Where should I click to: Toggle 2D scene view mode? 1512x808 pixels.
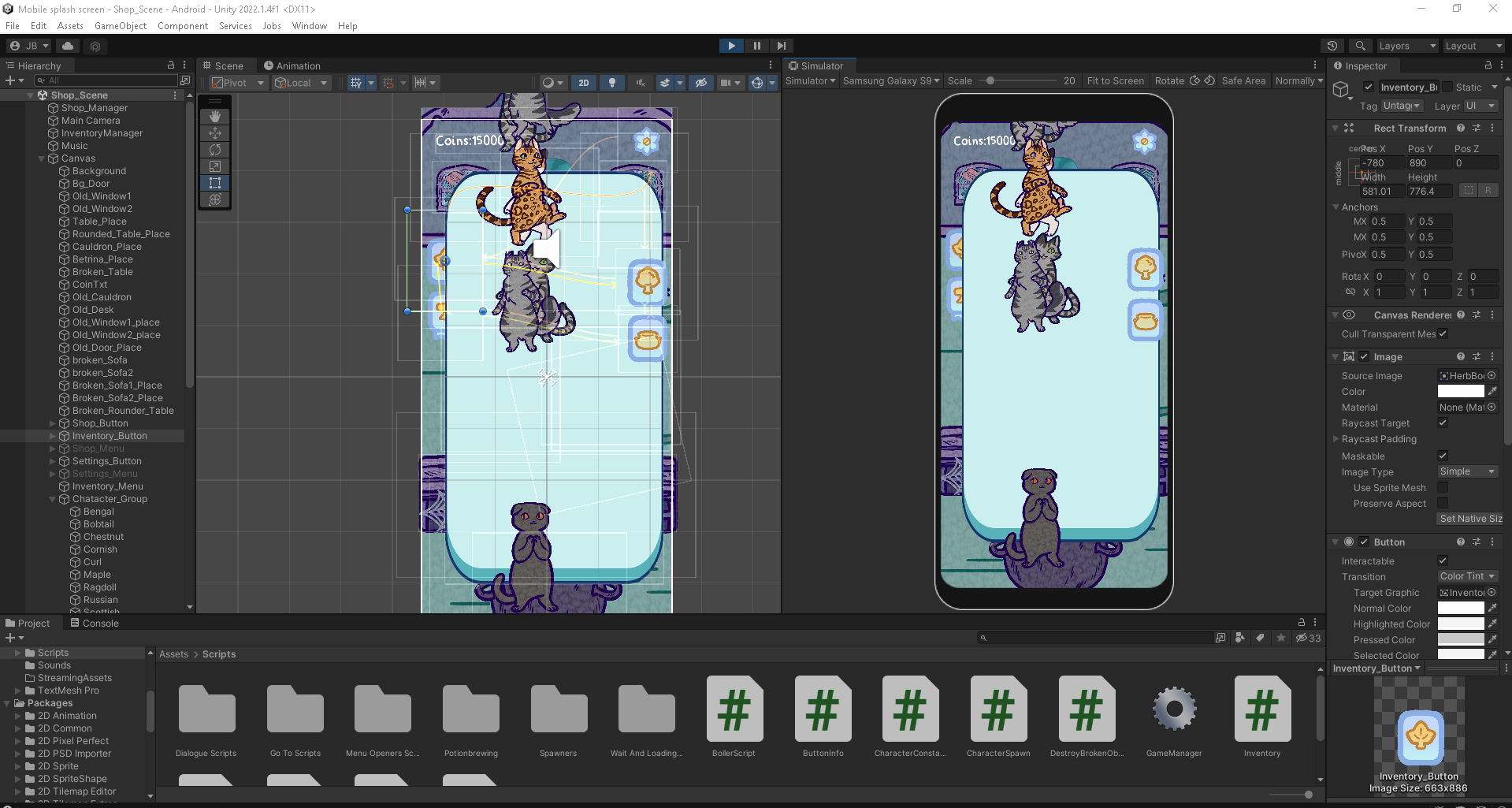[x=583, y=83]
